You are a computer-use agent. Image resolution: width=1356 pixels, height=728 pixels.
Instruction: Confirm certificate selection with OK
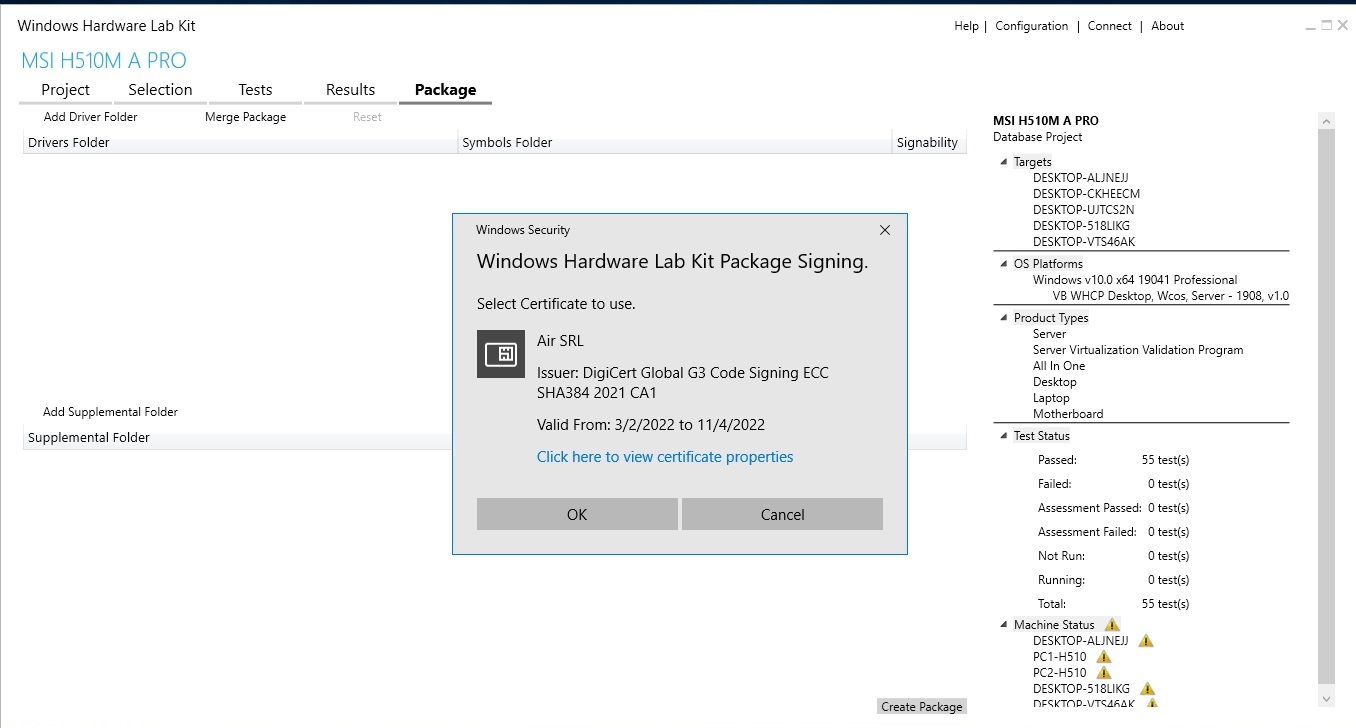[577, 514]
